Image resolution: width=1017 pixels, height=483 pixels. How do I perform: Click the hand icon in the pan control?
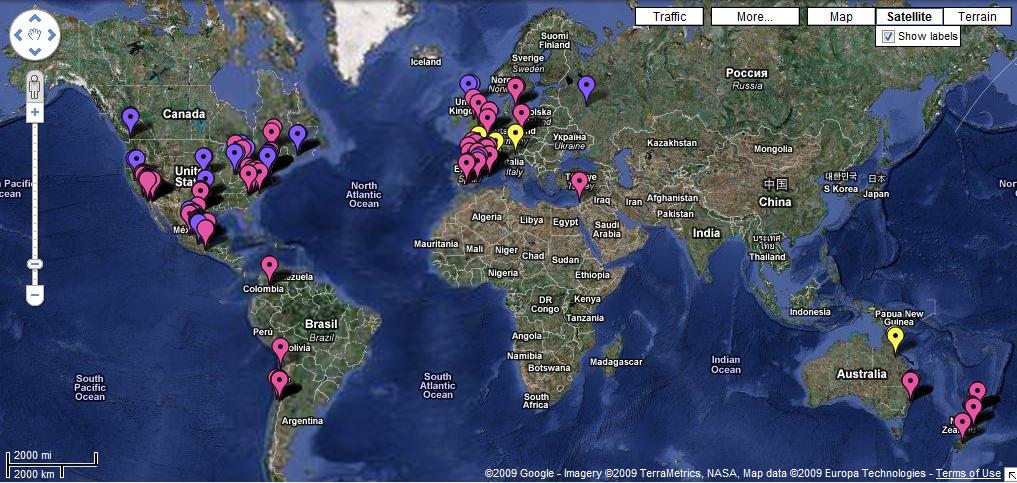pyautogui.click(x=35, y=35)
